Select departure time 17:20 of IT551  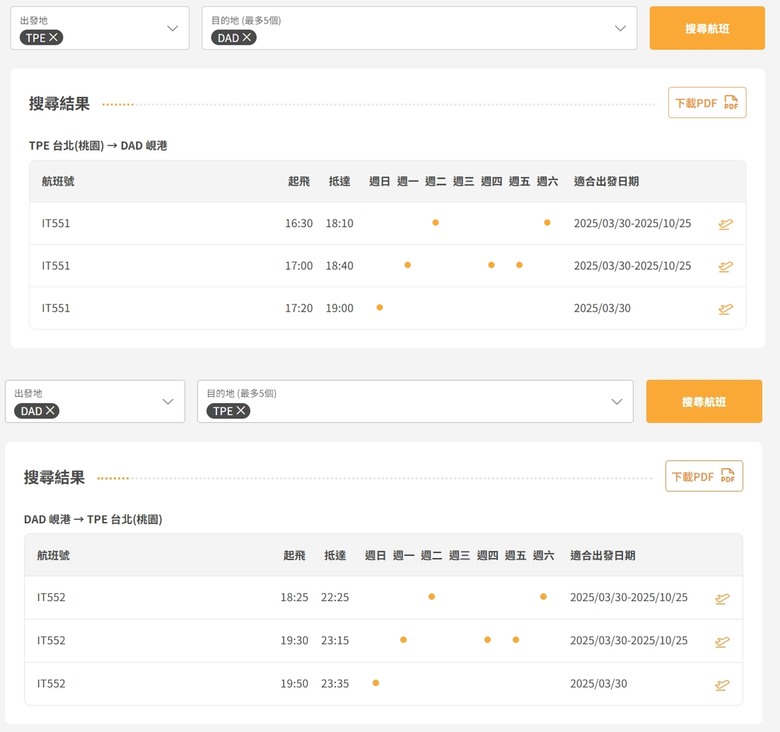coord(299,308)
